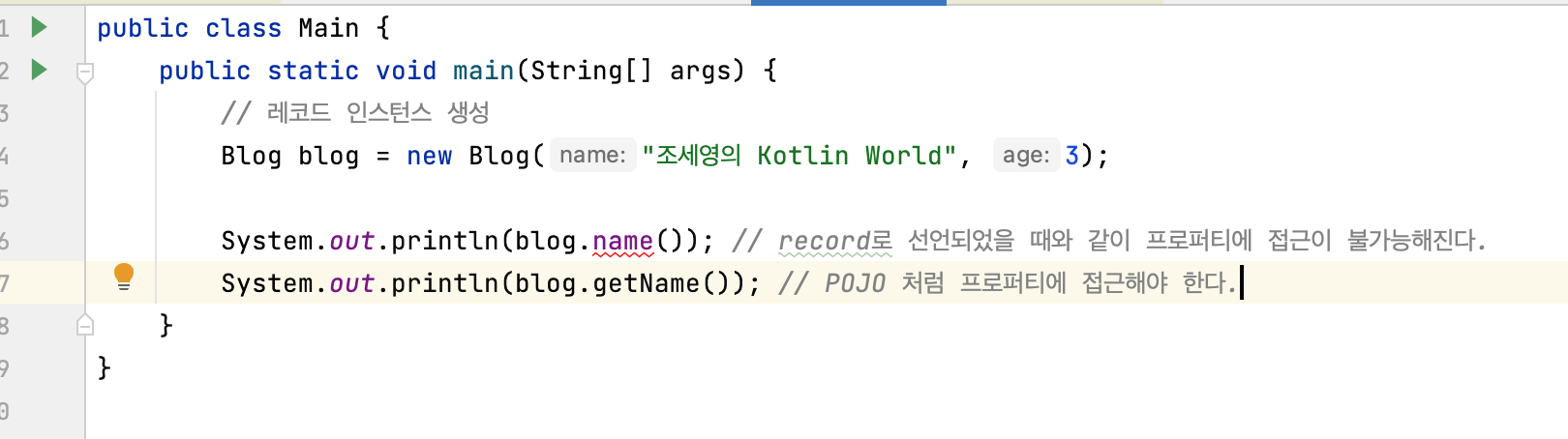Collapse the main method fold marker

[x=85, y=72]
